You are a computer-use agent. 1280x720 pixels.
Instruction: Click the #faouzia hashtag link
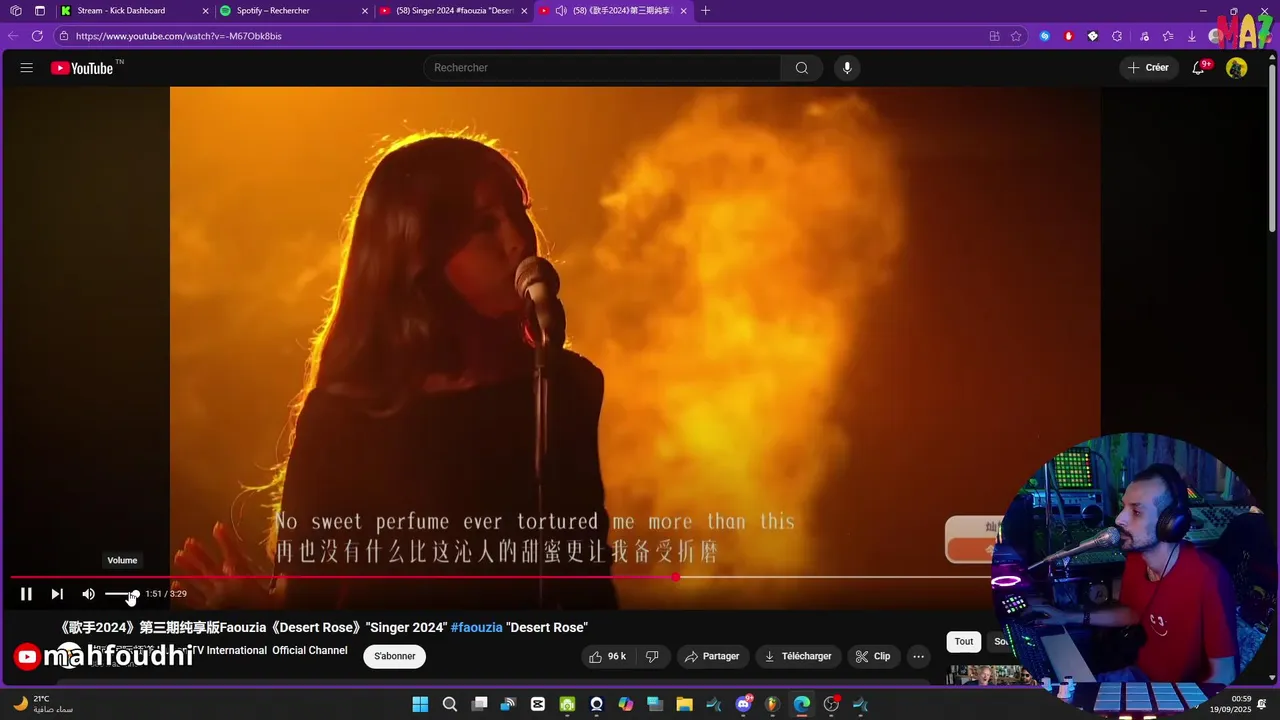[477, 627]
